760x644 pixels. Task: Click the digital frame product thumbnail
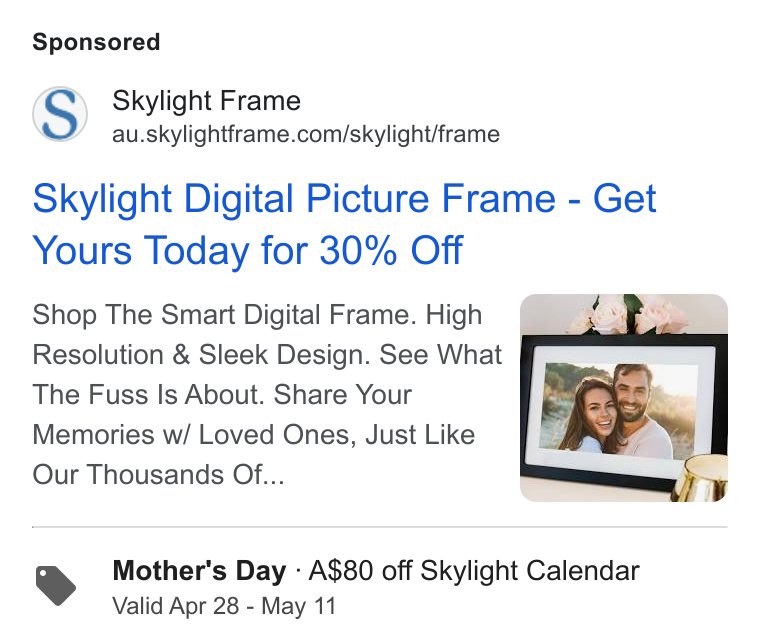624,398
